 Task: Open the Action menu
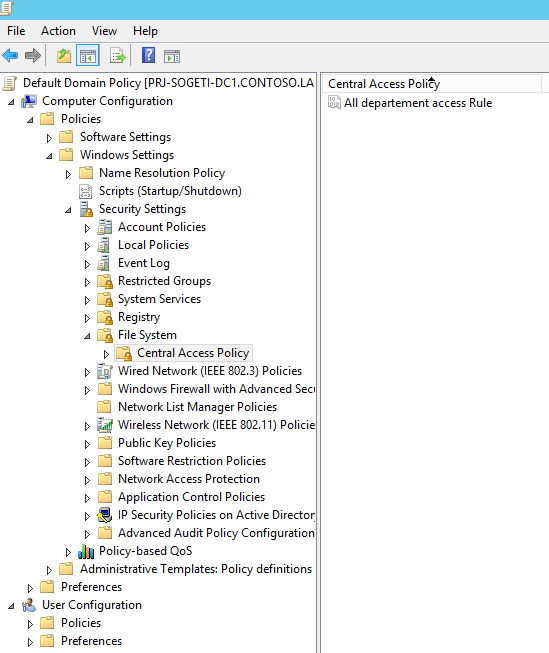click(58, 31)
